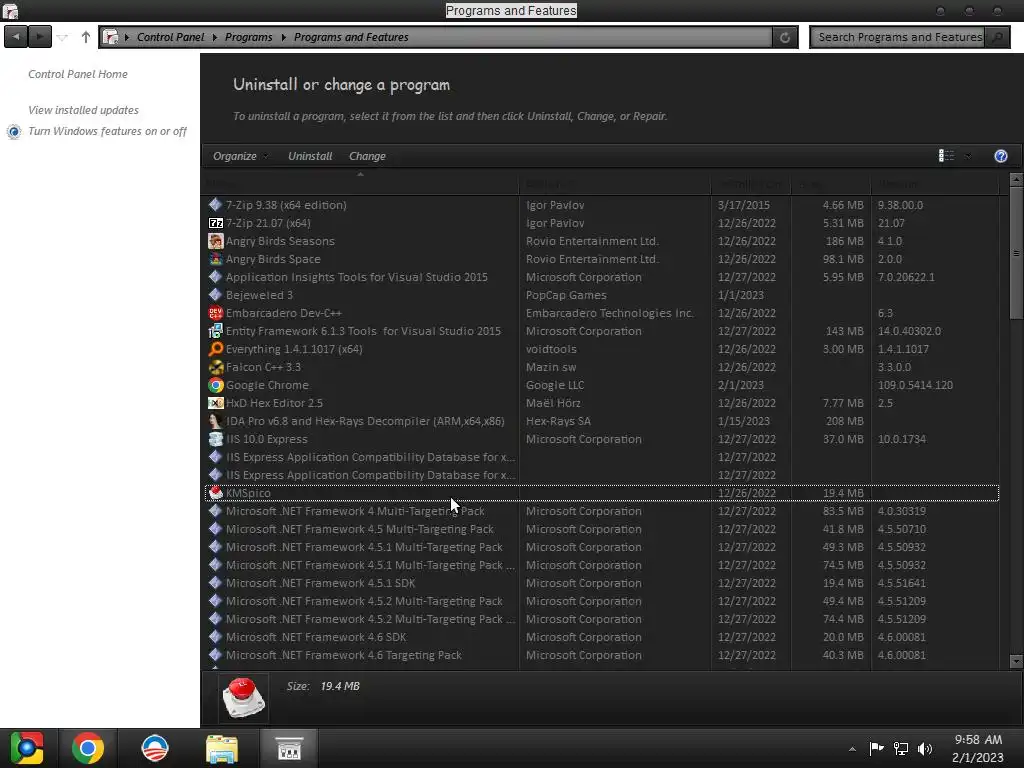Open the Action Center flag icon in tray
Image resolution: width=1024 pixels, height=768 pixels.
tap(876, 748)
